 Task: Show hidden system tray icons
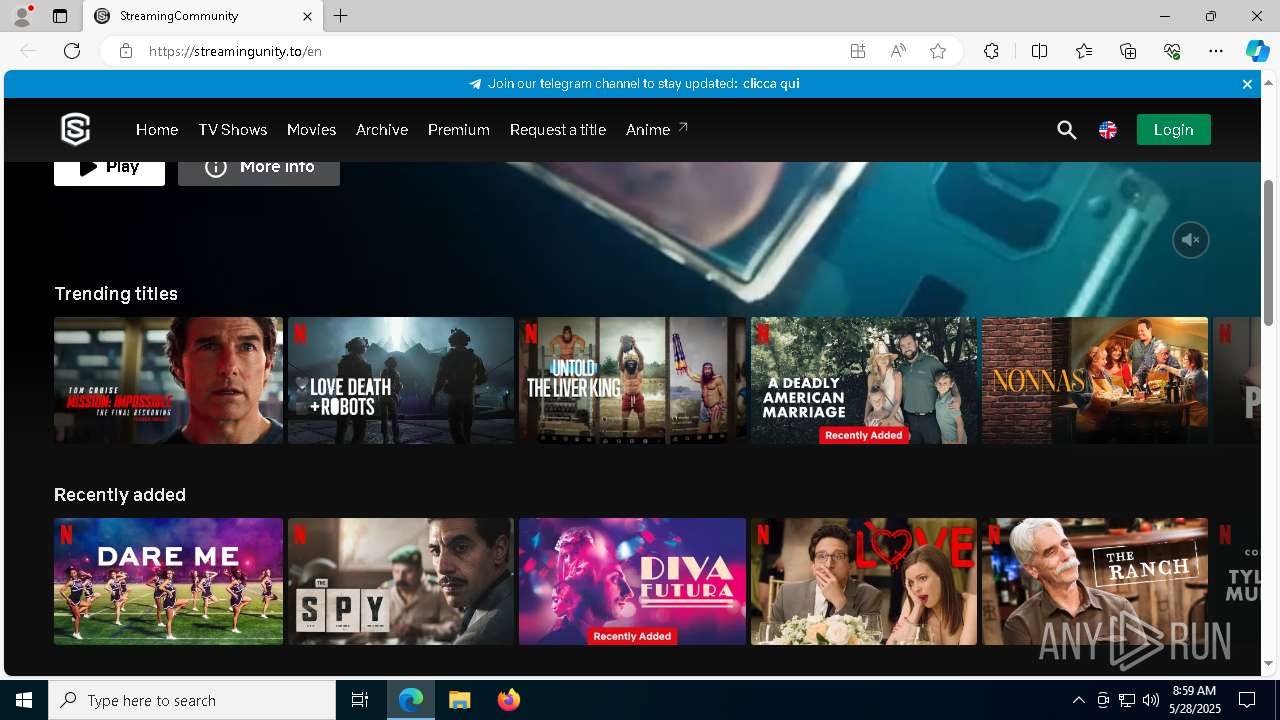coord(1078,700)
